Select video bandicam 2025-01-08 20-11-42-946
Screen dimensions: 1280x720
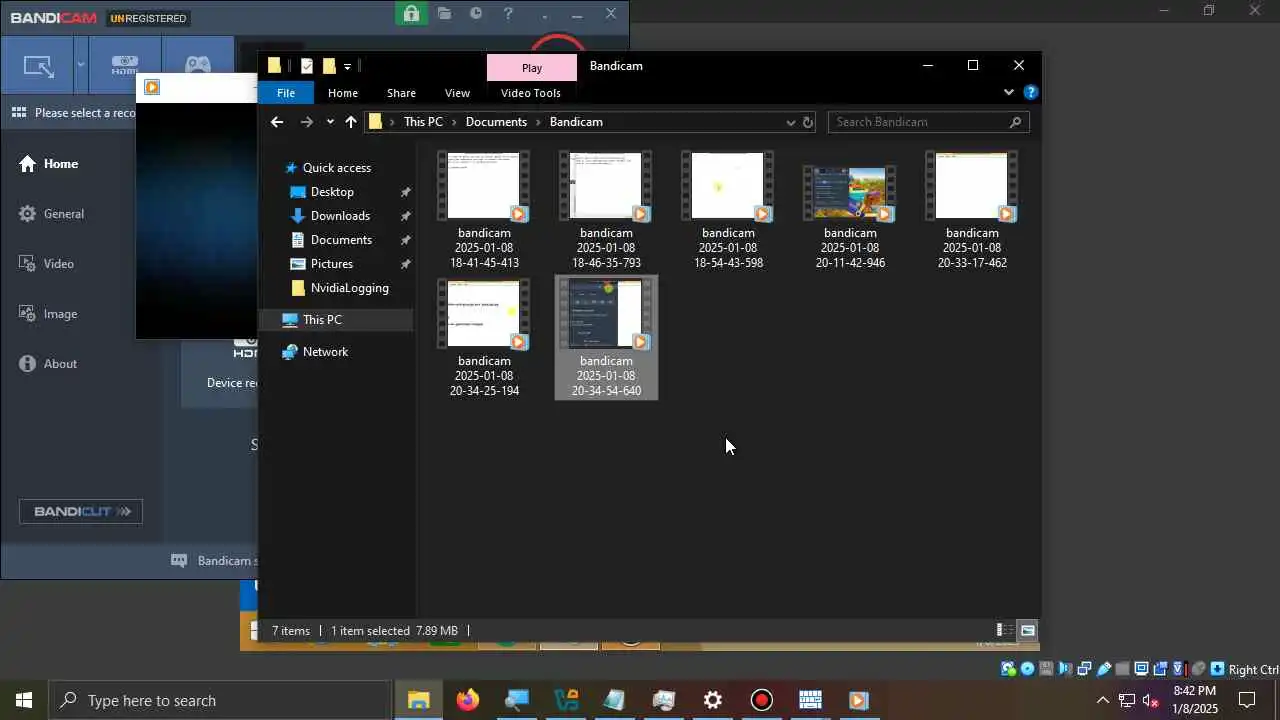(850, 210)
